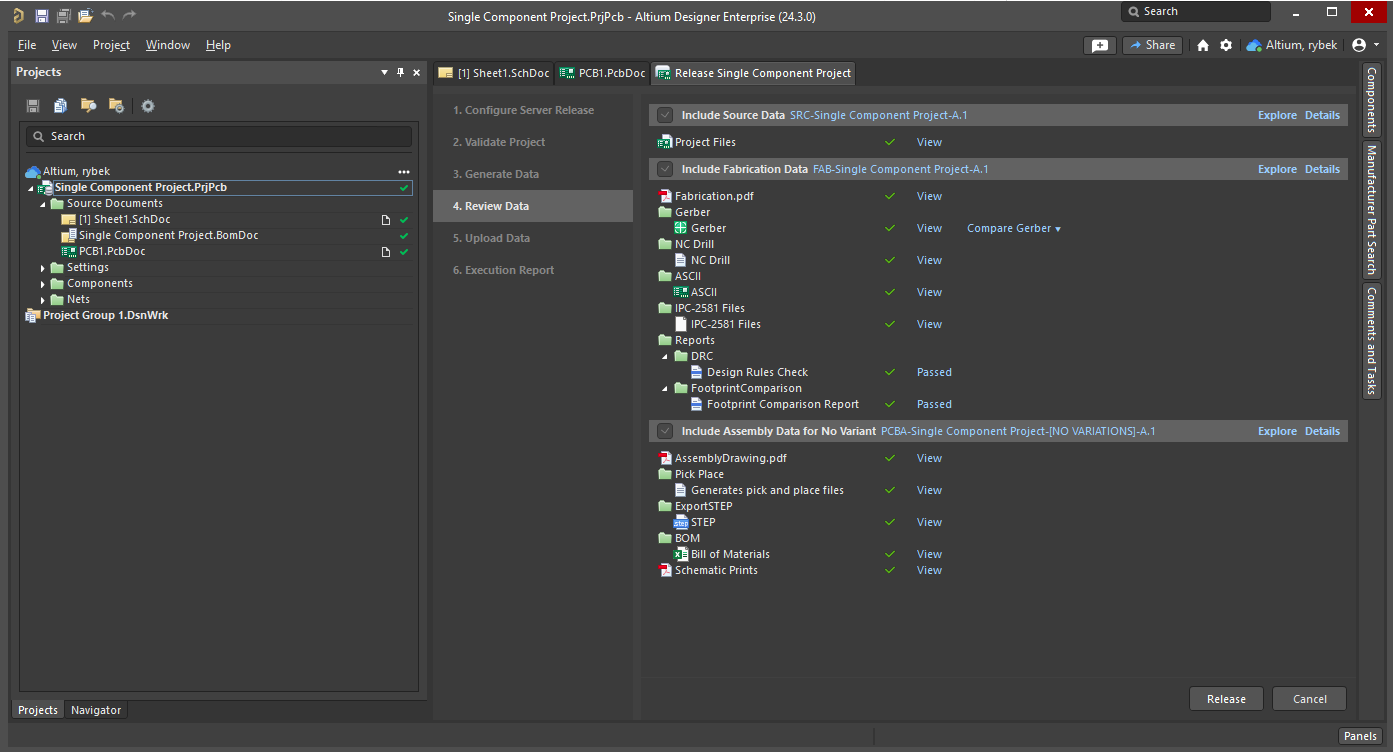Viewport: 1393px width, 752px height.
Task: Click Explore link for Source Data
Action: click(x=1277, y=115)
